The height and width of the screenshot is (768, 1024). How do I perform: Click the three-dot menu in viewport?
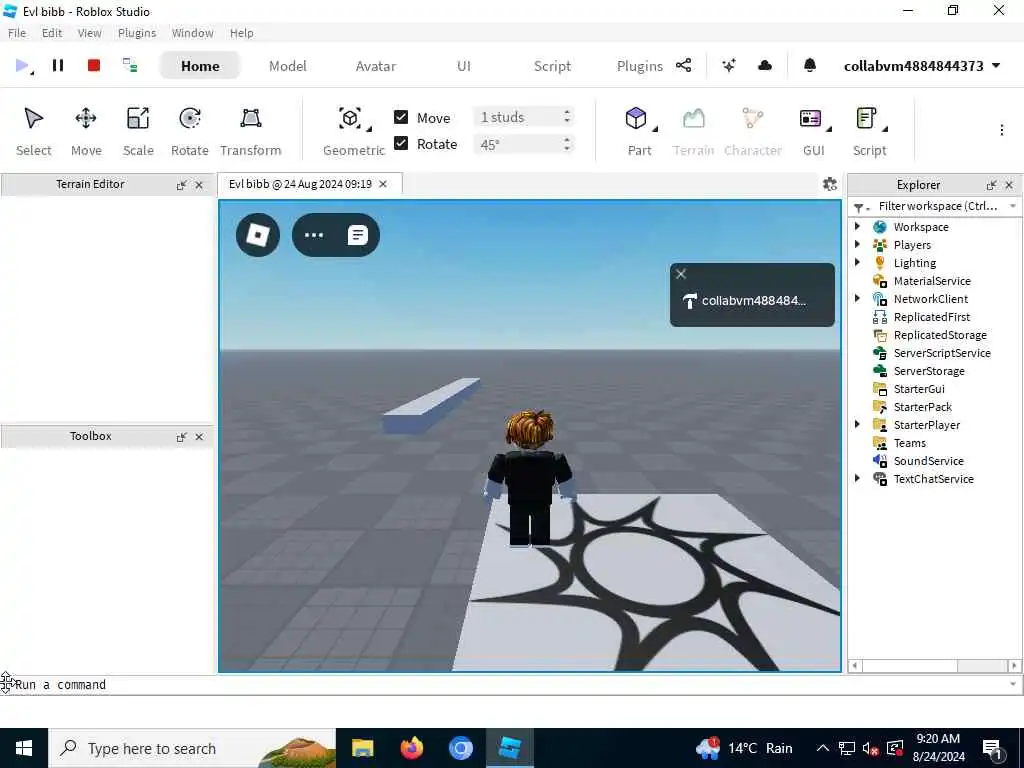tap(314, 235)
